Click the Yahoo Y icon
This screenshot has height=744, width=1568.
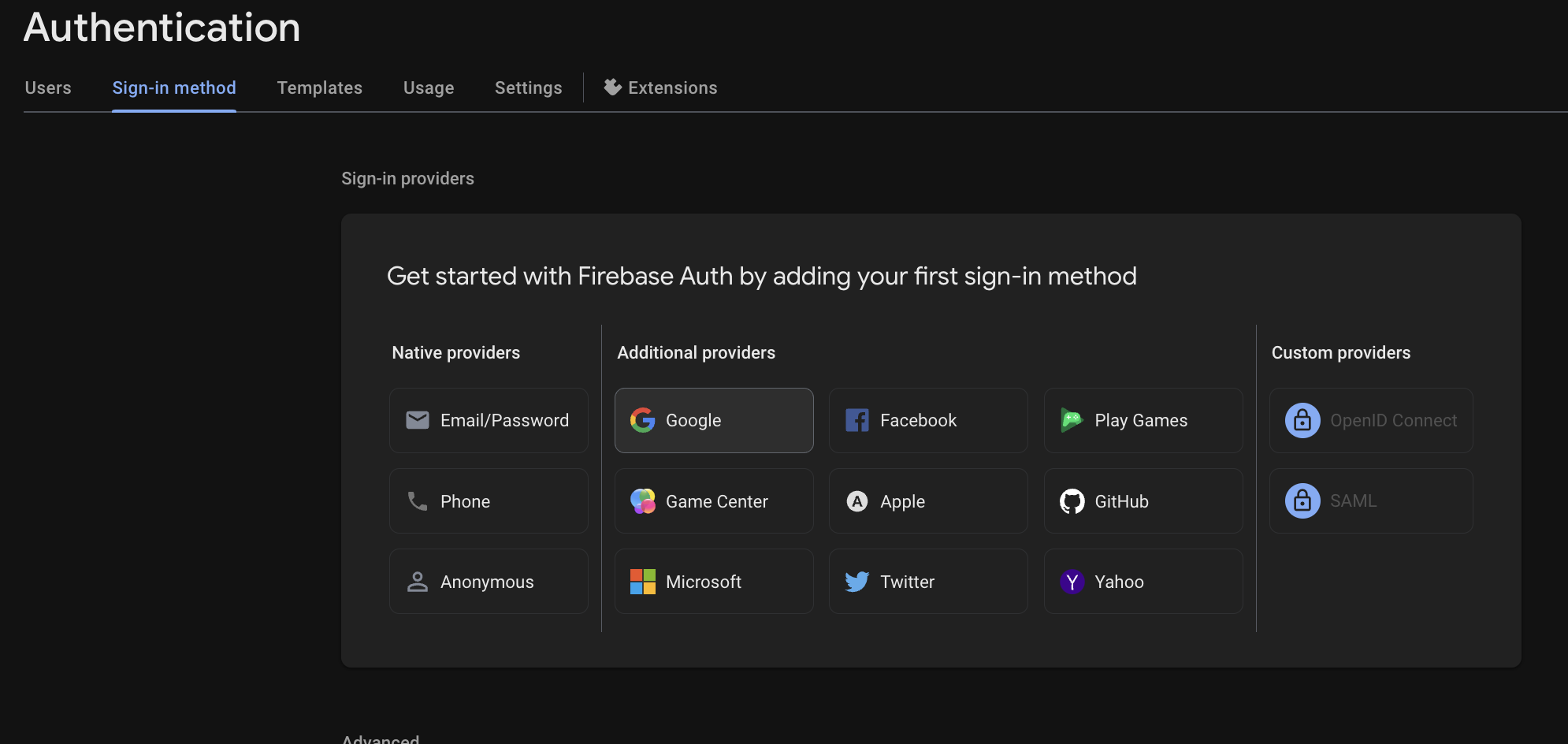1072,582
